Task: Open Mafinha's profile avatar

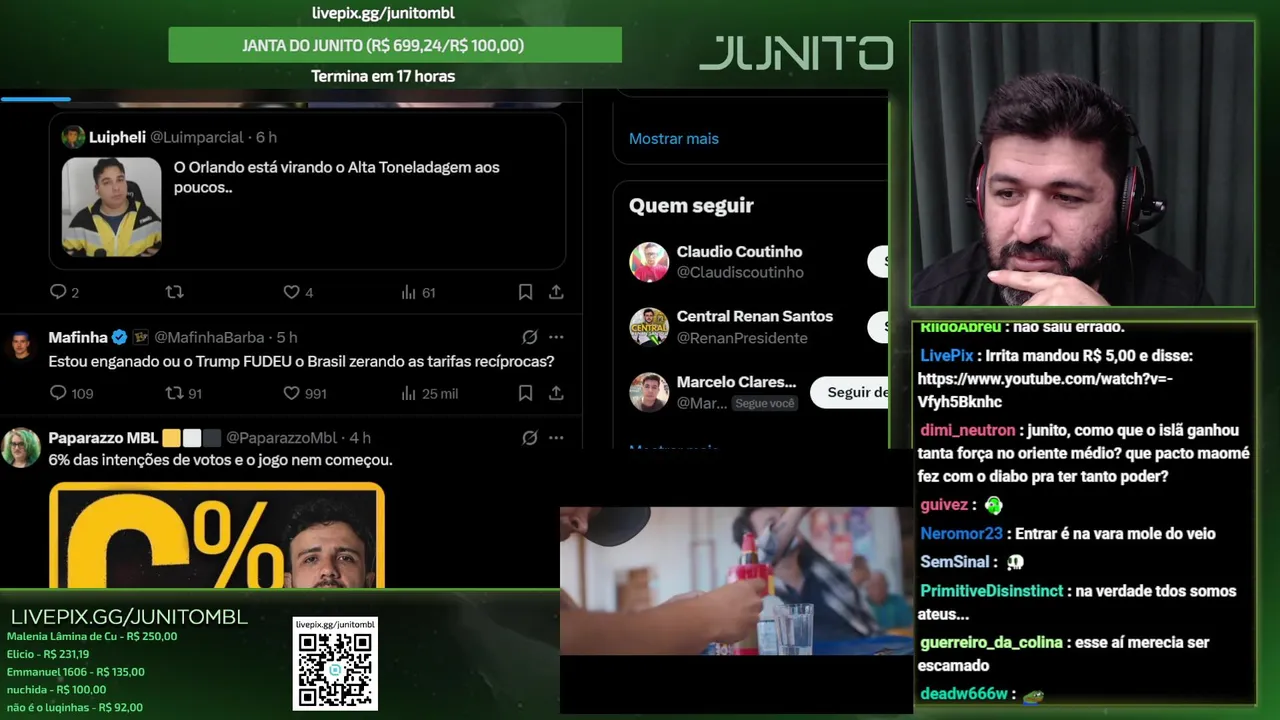Action: pos(21,346)
